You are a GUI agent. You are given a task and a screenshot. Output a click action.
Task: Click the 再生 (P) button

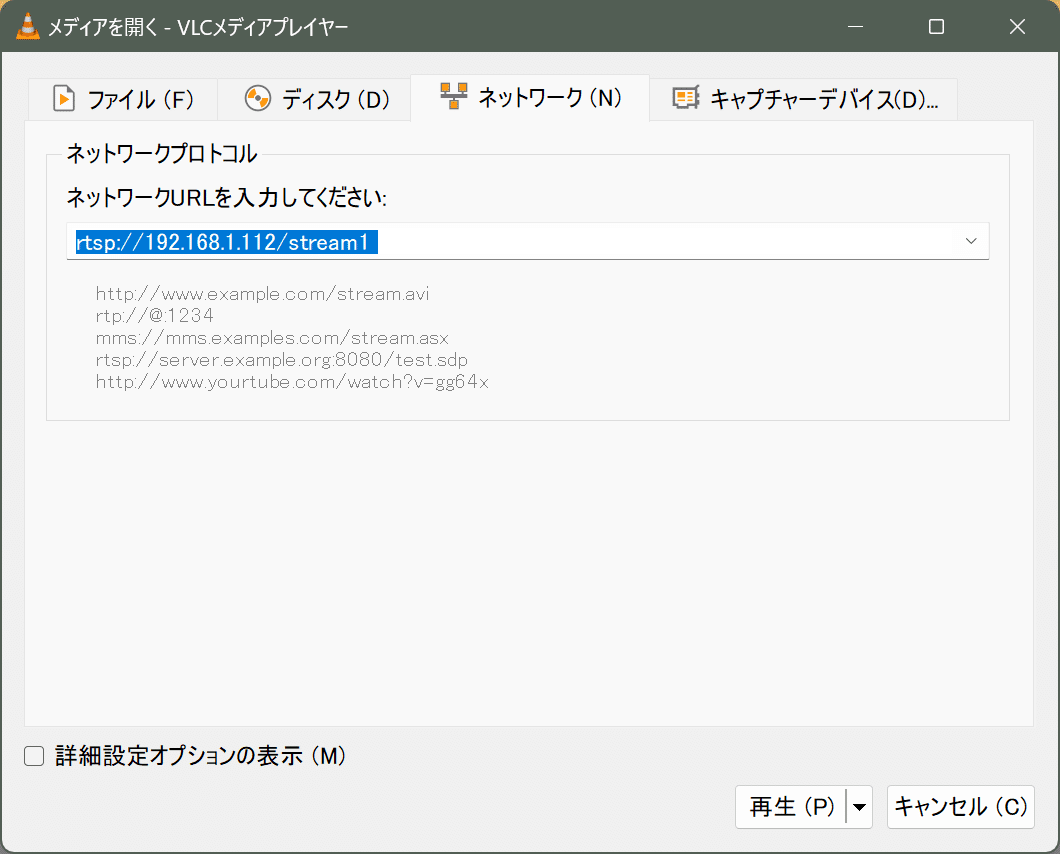791,807
